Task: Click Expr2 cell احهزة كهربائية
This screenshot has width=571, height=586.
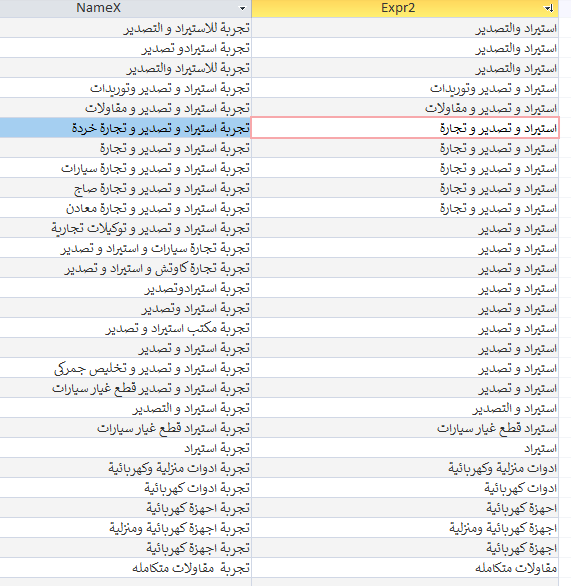Action: [x=405, y=508]
